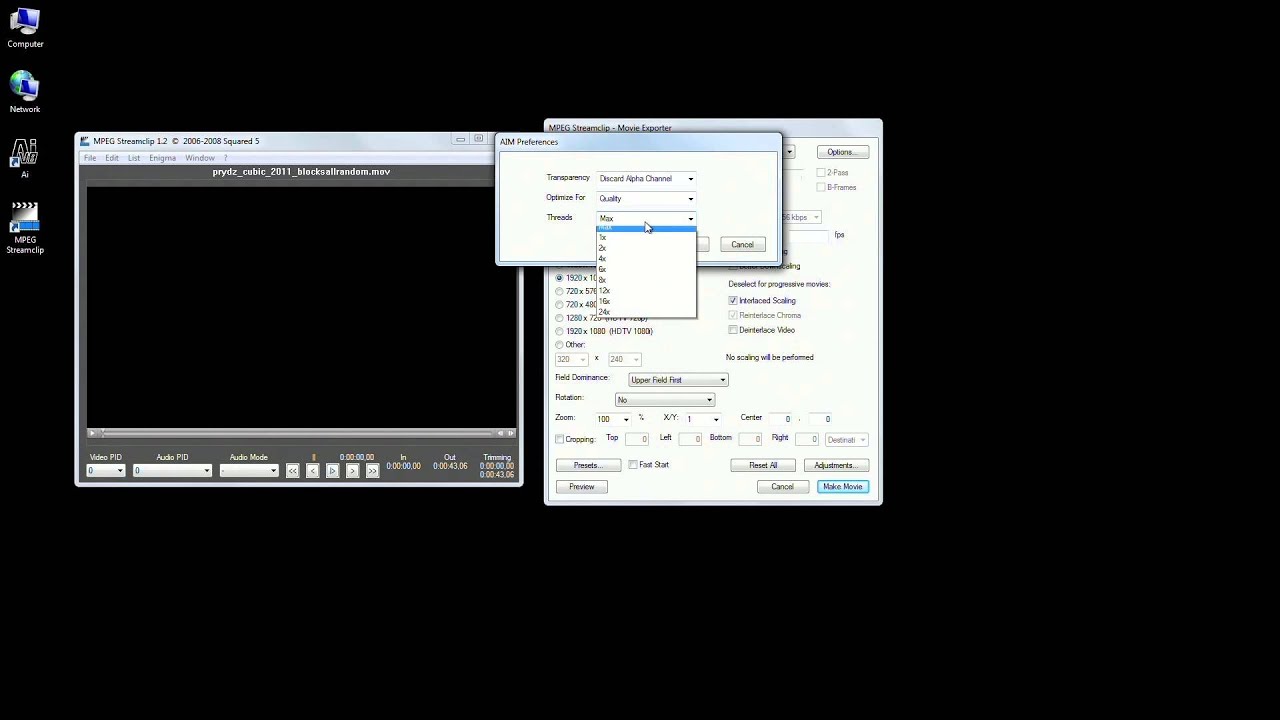
Task: Click the Options button in Movie Exporter
Action: point(841,152)
